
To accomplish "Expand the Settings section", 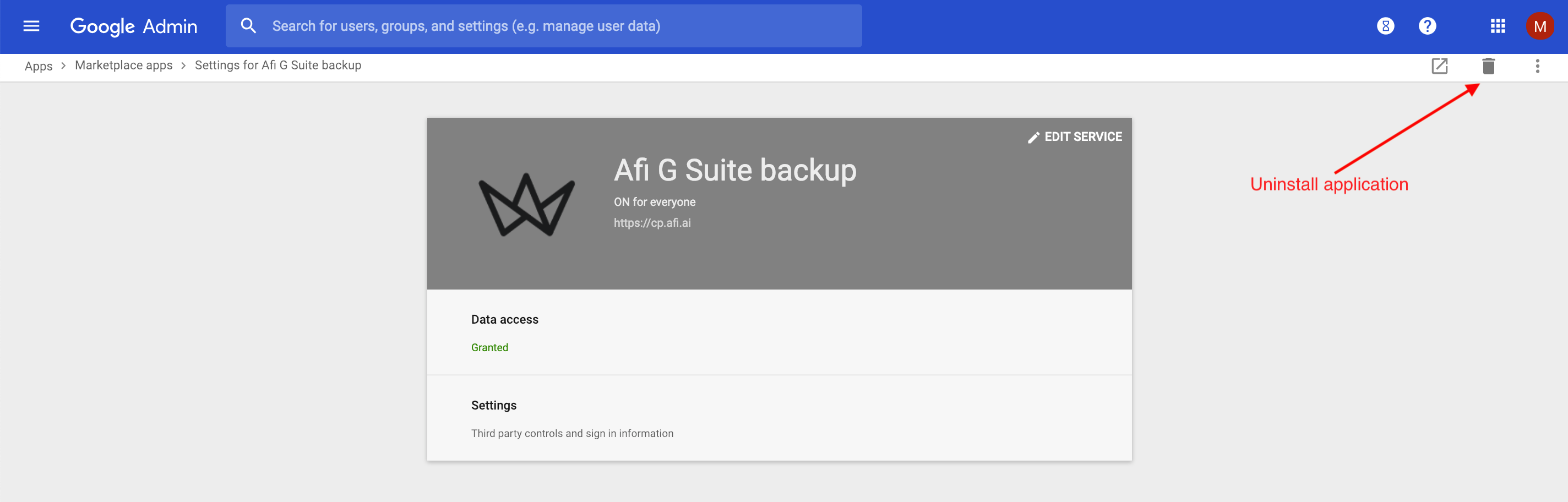I will 779,418.
